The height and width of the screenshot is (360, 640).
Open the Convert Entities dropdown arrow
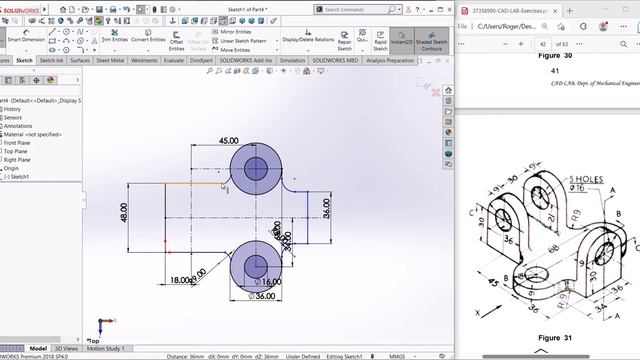(x=148, y=50)
